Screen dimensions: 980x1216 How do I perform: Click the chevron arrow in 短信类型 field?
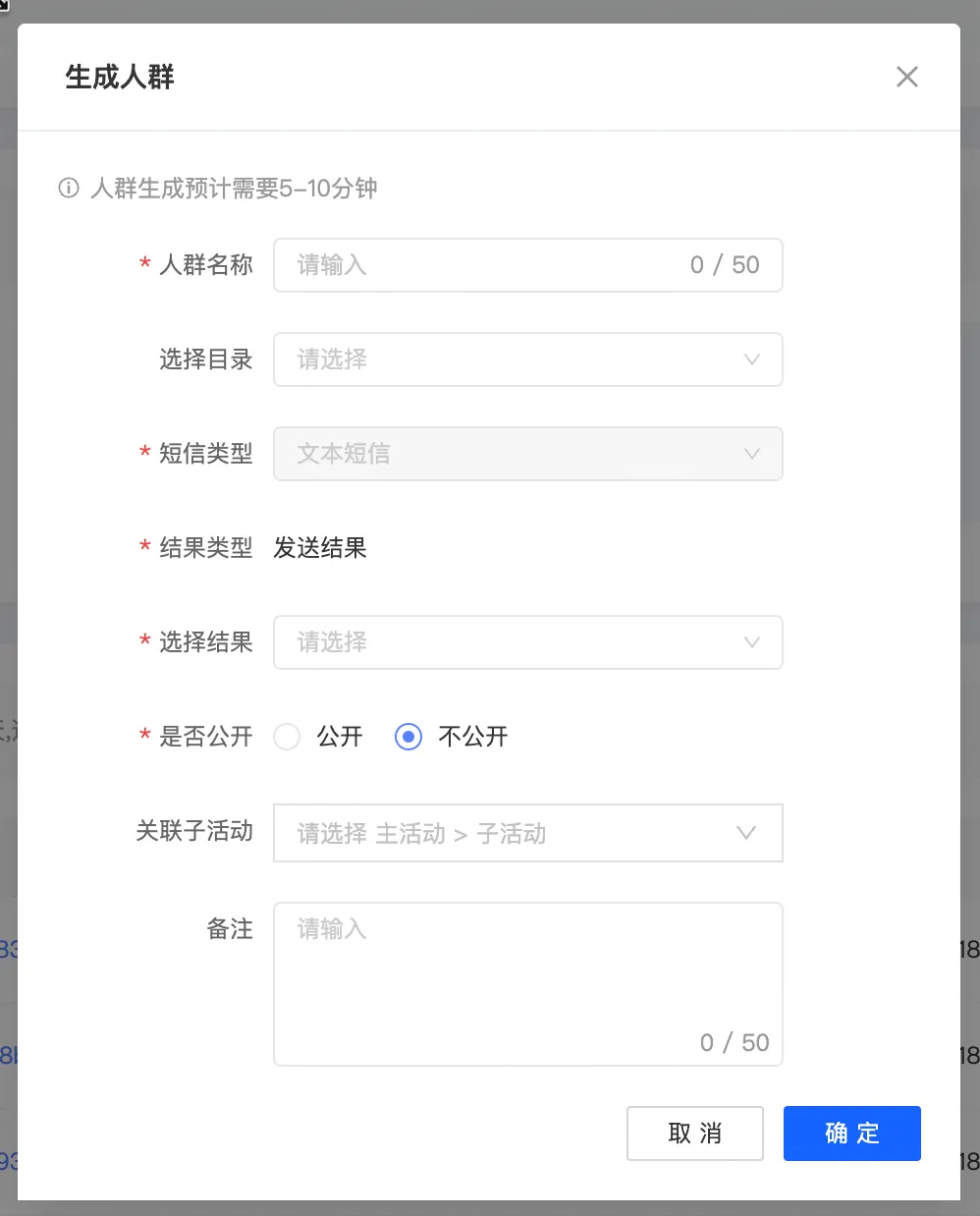coord(752,454)
